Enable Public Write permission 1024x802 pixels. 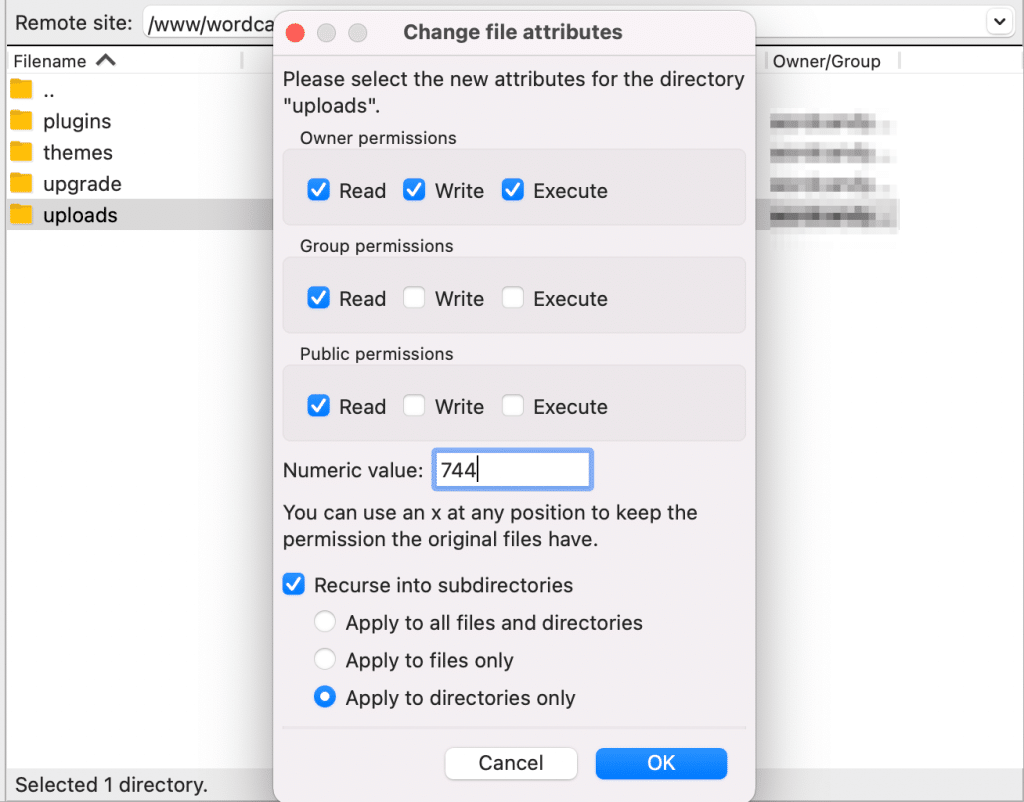click(x=413, y=405)
